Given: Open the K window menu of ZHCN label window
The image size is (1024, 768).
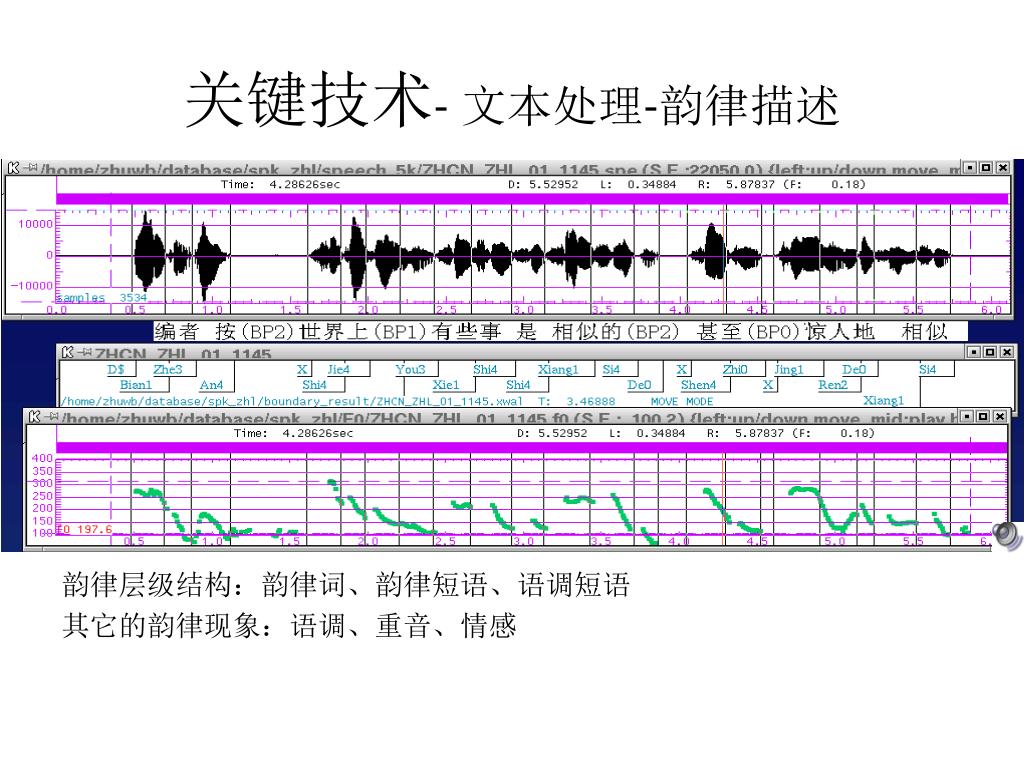Looking at the screenshot, I should pos(67,353).
